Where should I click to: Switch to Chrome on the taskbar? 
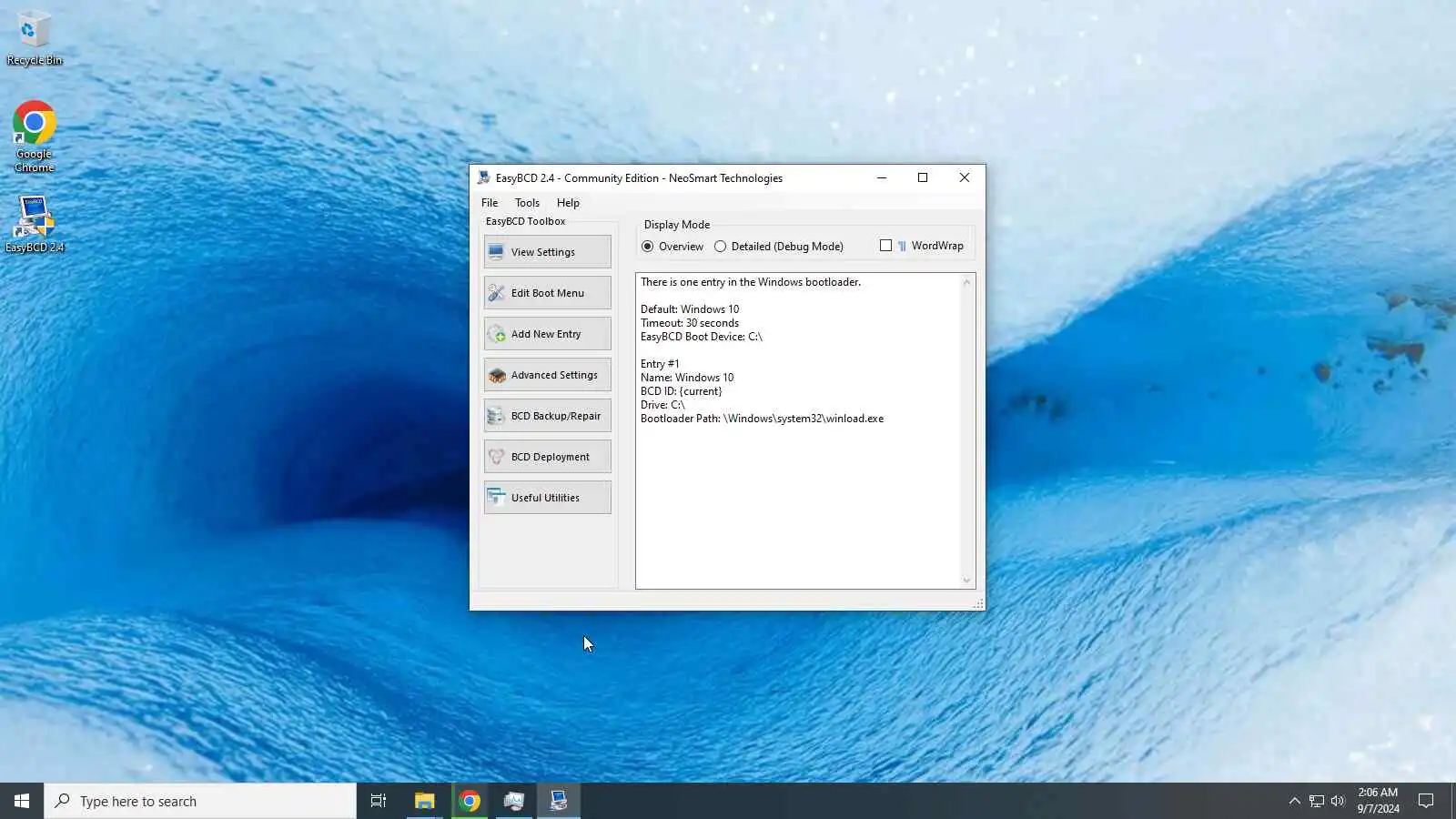click(470, 801)
